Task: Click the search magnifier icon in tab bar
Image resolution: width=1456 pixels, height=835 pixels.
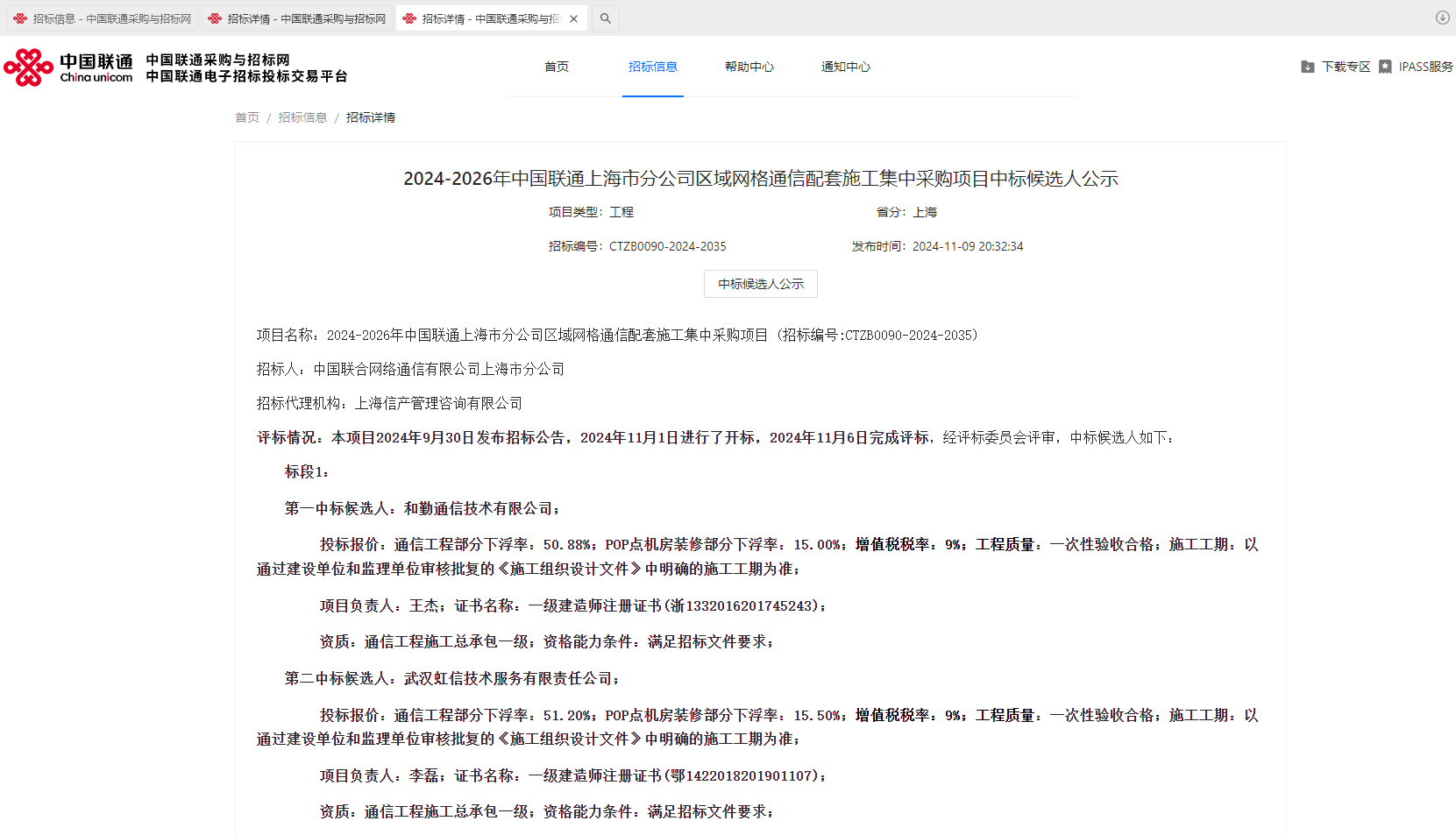Action: click(x=605, y=18)
